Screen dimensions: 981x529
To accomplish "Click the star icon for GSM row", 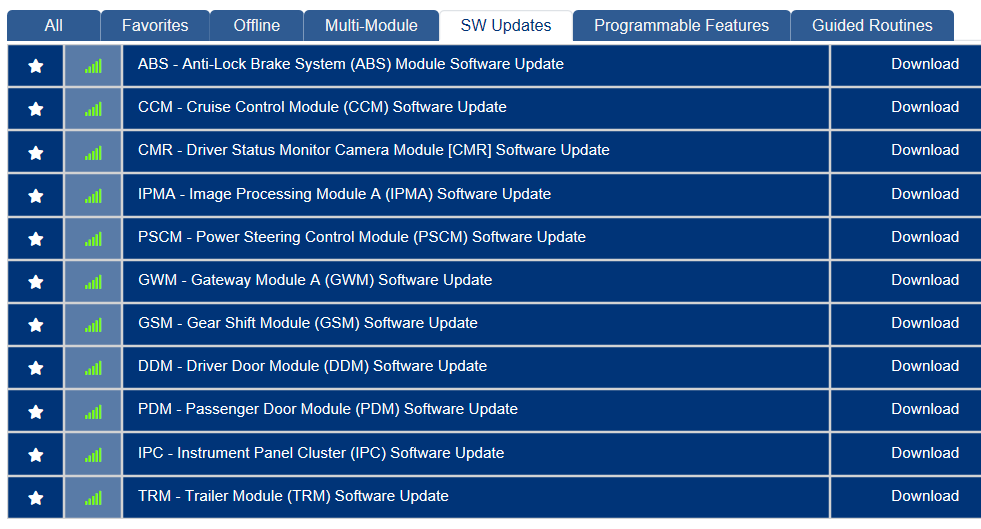I will [x=36, y=325].
